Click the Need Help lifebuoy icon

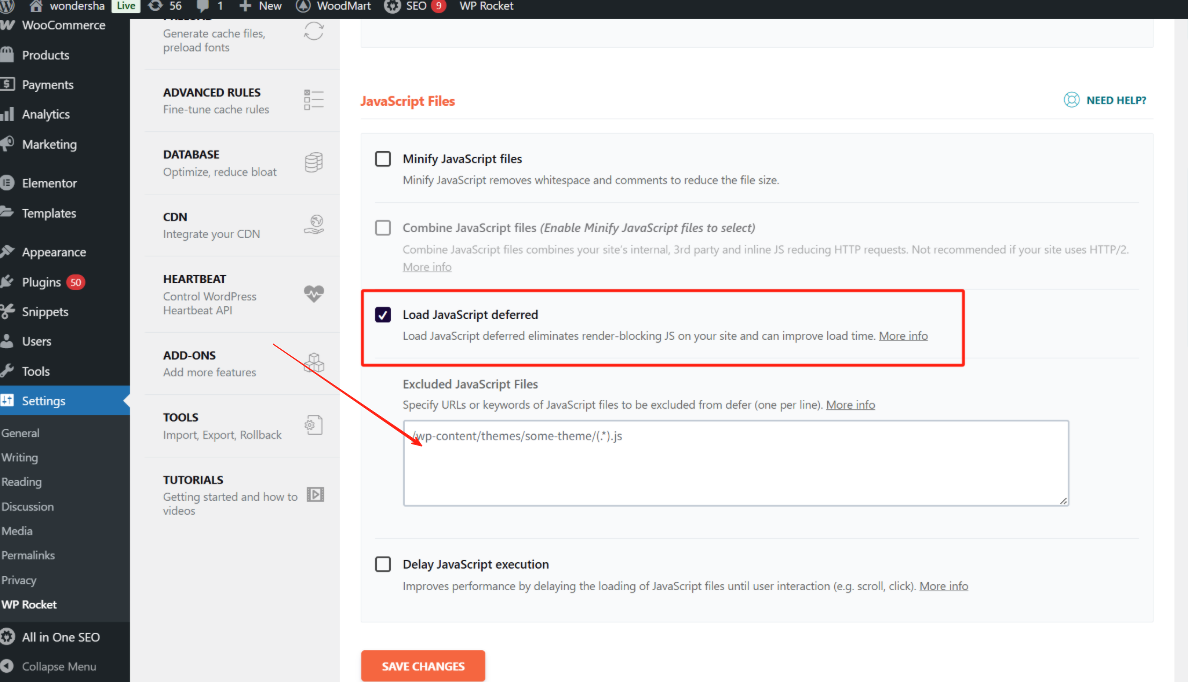pyautogui.click(x=1072, y=100)
